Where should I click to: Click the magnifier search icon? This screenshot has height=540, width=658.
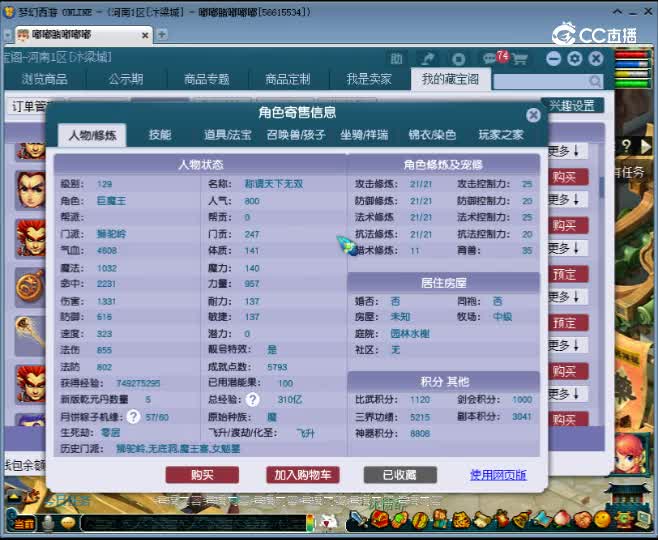pos(594,81)
